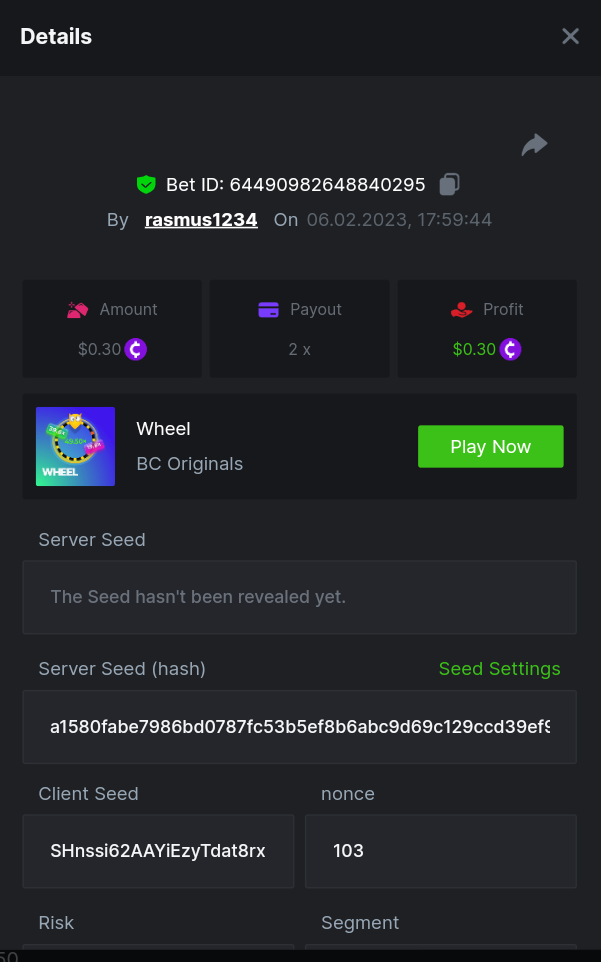Click the currency coin beside Profit value
601x962 pixels.
click(x=511, y=349)
